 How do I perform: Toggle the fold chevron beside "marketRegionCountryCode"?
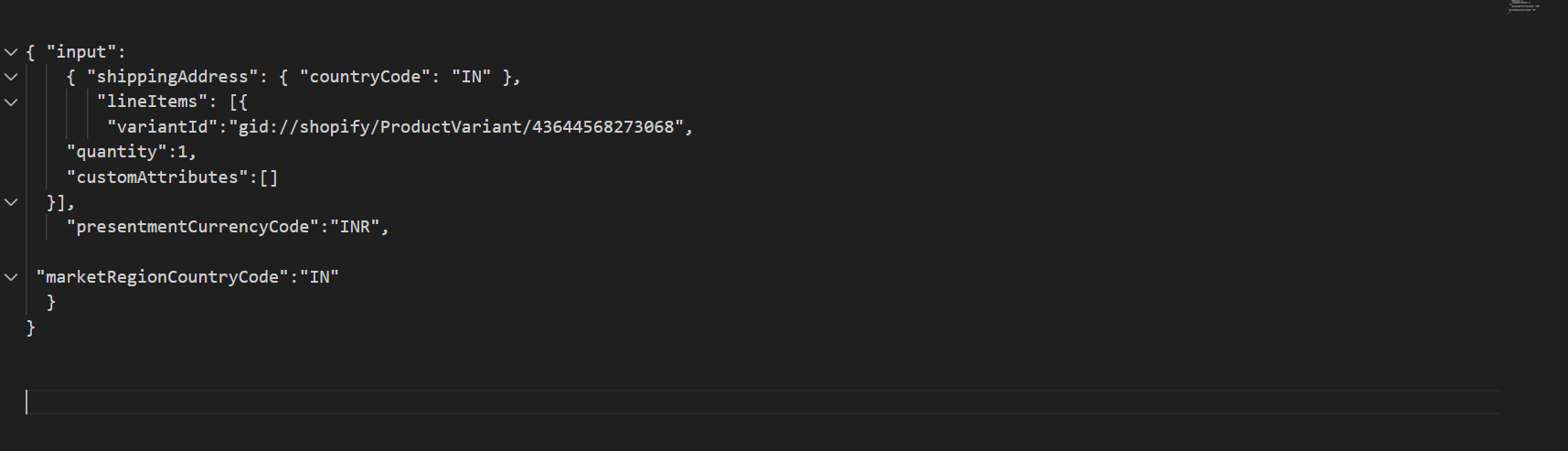click(11, 277)
